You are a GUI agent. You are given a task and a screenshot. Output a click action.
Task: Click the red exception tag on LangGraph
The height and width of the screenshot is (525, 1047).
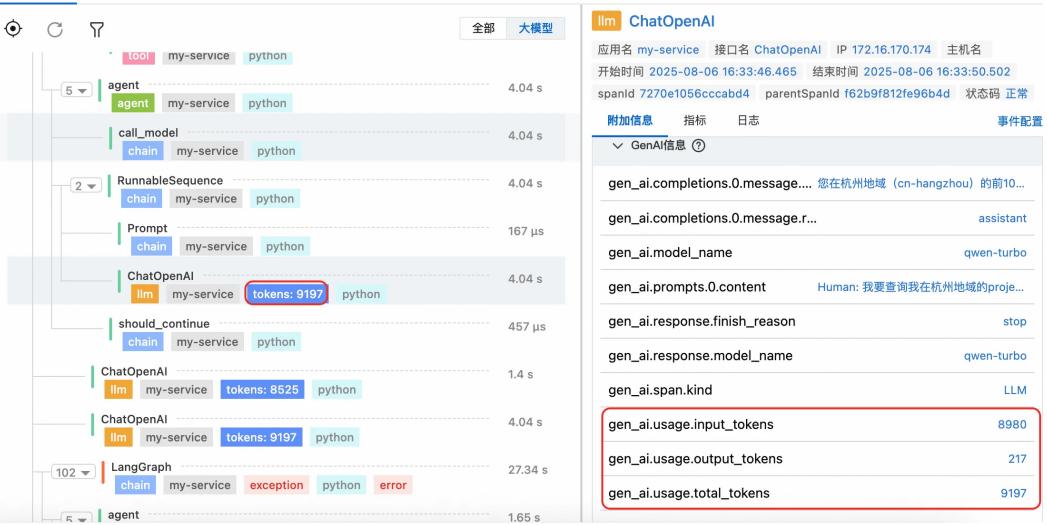point(276,485)
